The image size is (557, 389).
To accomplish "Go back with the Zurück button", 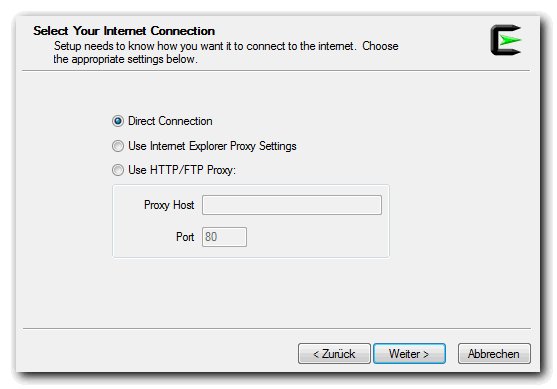I will [334, 354].
